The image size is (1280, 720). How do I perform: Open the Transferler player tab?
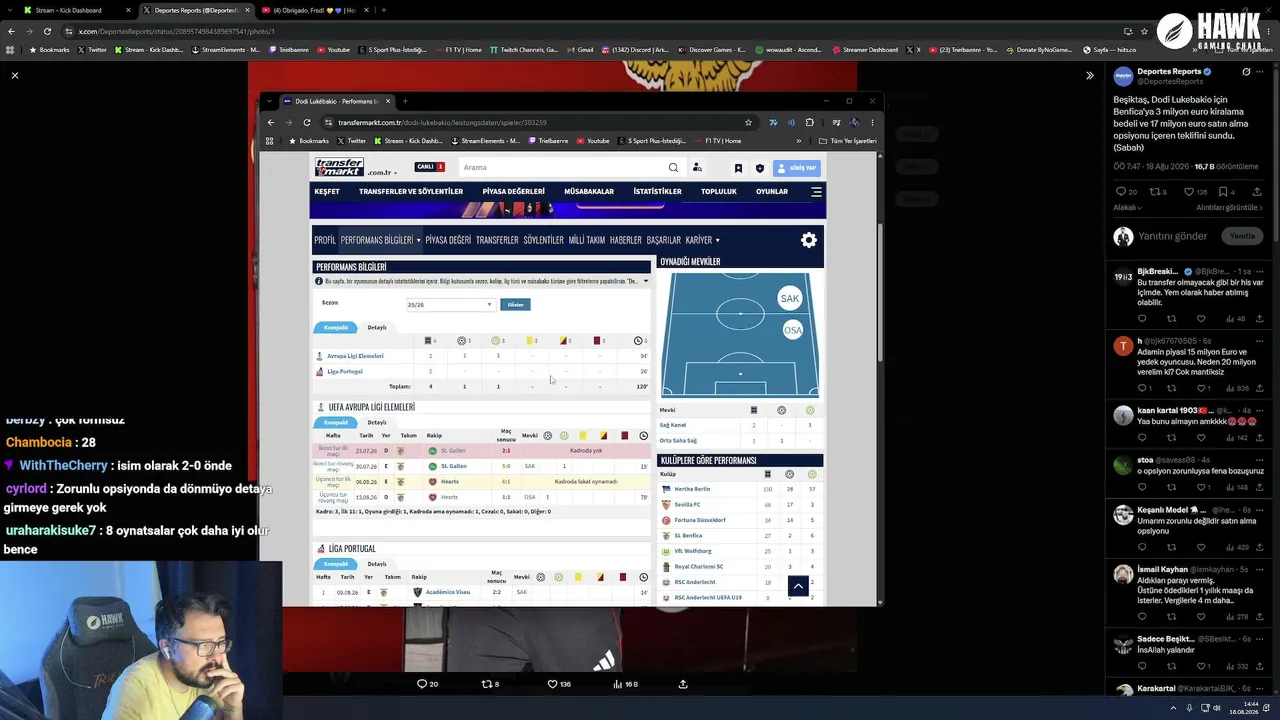497,240
